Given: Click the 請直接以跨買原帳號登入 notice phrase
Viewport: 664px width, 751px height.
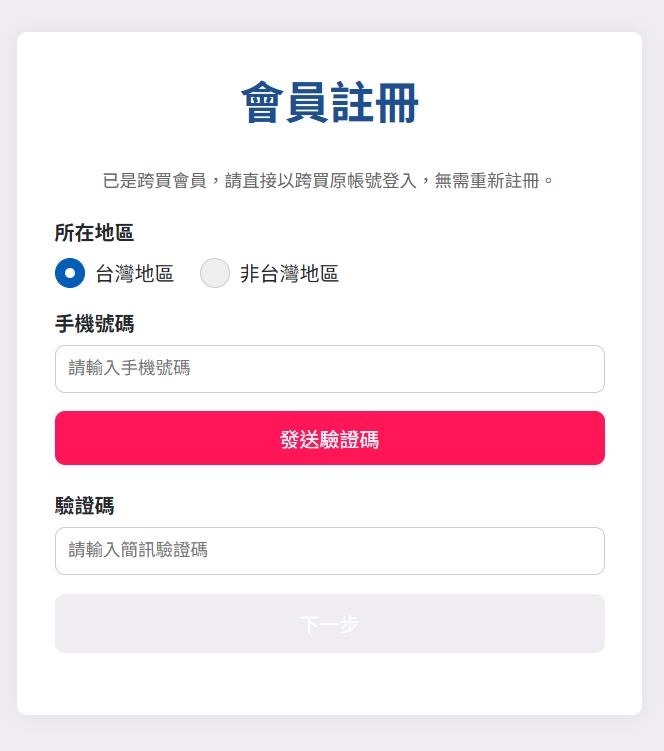Looking at the screenshot, I should click(320, 181).
